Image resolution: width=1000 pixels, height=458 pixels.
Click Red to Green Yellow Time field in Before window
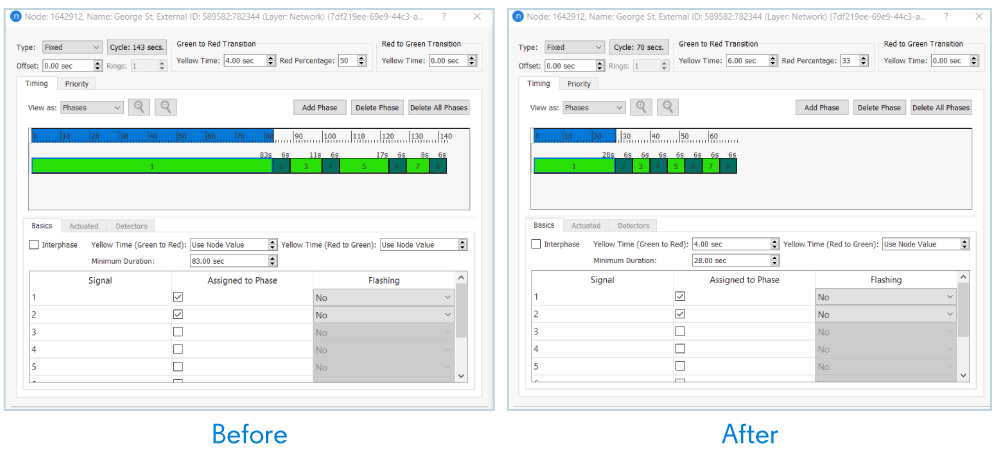click(453, 61)
